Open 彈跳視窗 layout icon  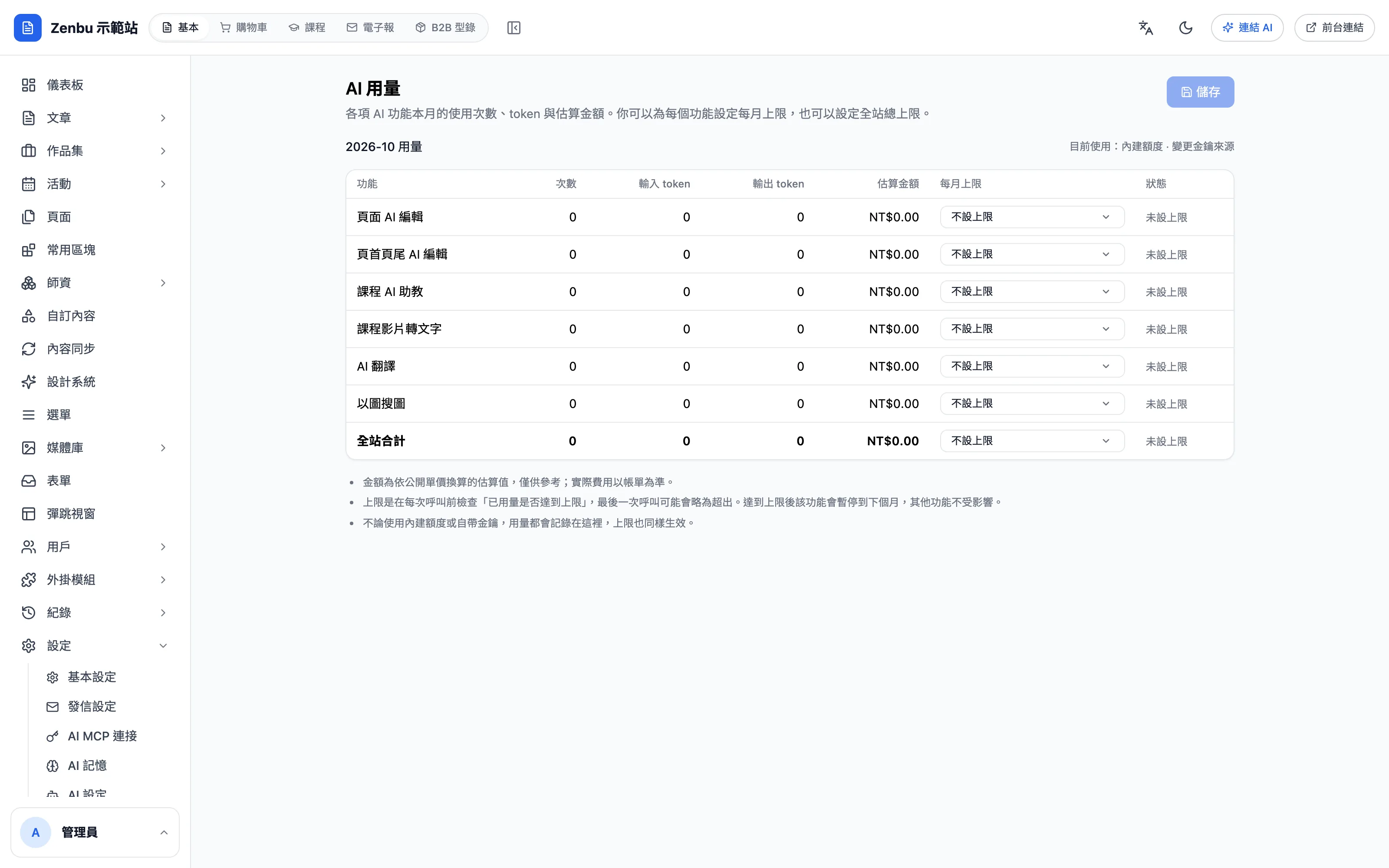pos(29,514)
